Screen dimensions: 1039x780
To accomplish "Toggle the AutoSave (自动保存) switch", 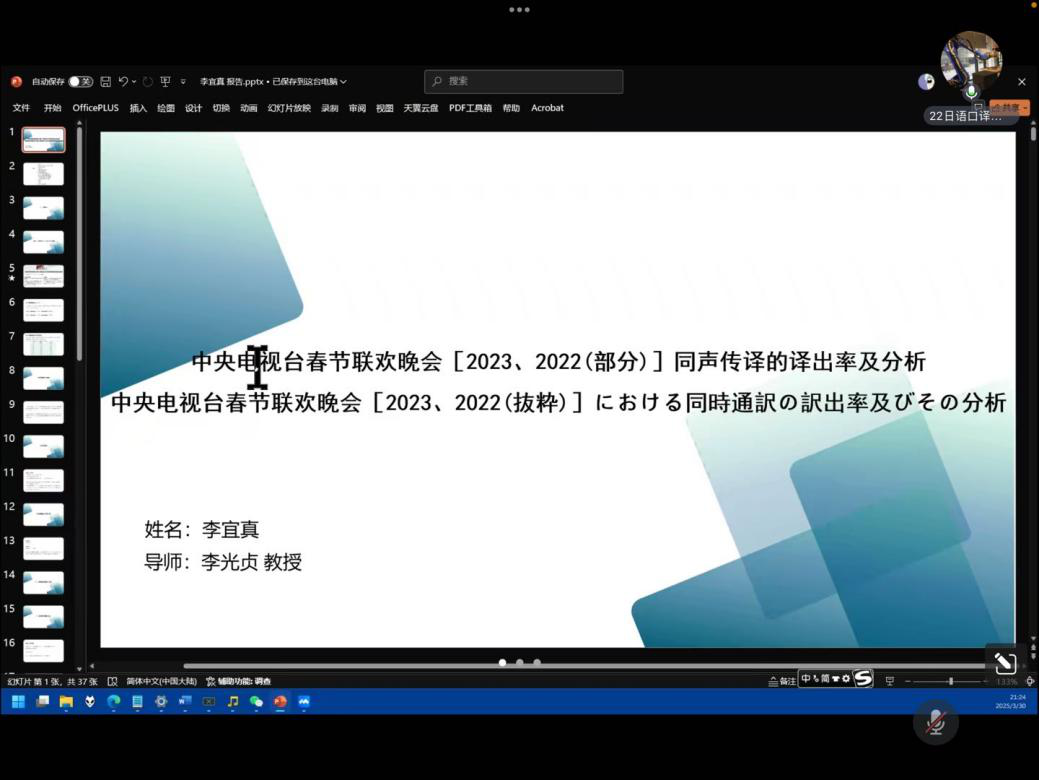I will [81, 82].
